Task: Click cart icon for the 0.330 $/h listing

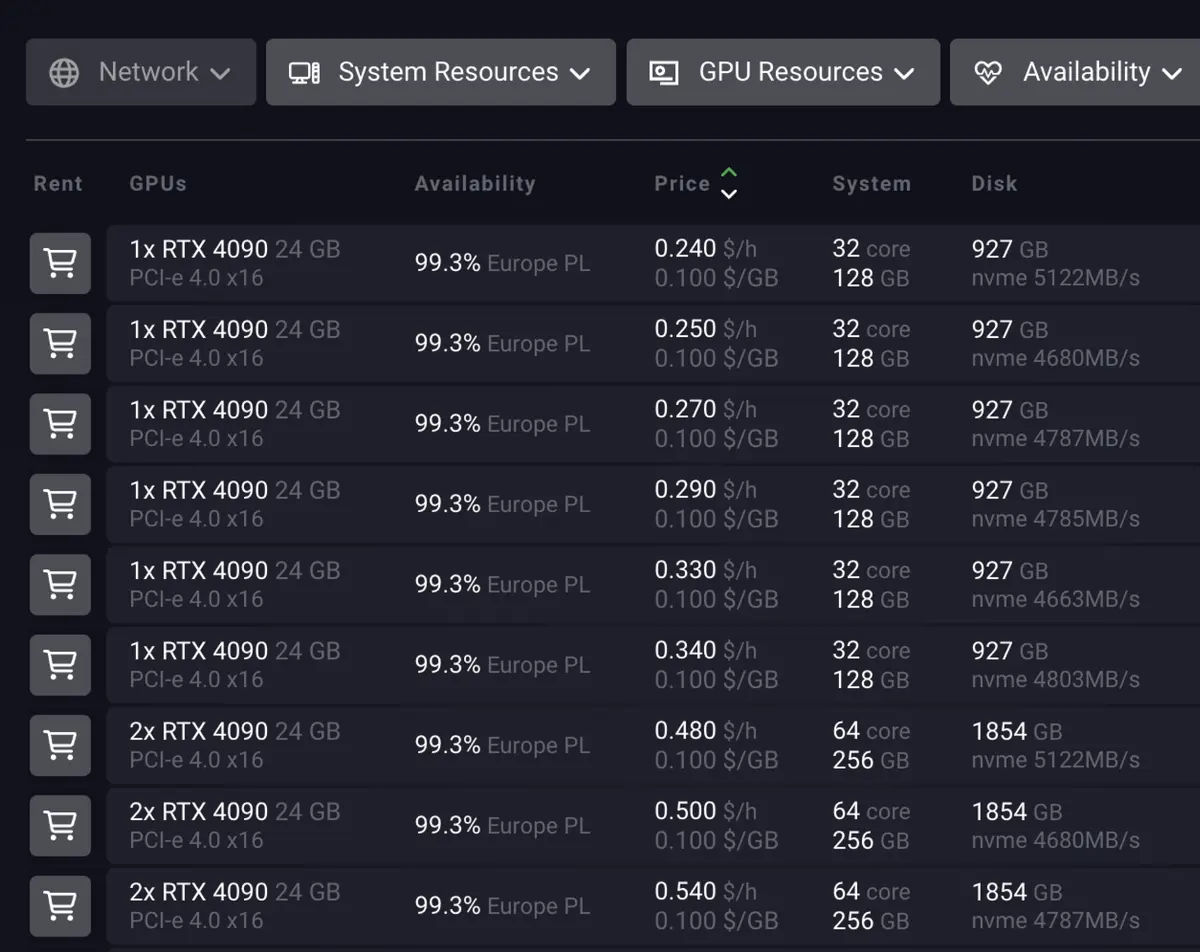Action: click(x=60, y=584)
